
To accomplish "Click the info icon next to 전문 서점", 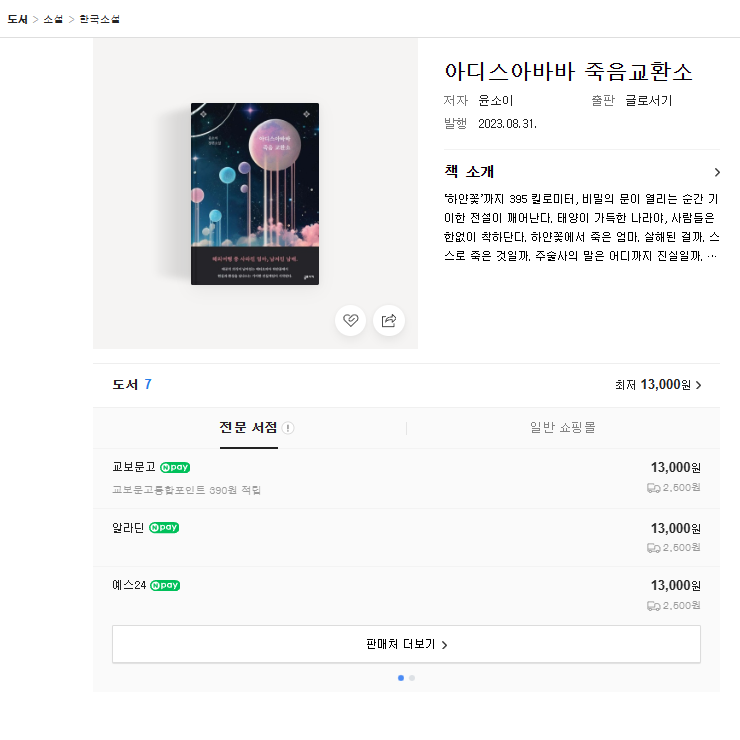I will coord(288,428).
